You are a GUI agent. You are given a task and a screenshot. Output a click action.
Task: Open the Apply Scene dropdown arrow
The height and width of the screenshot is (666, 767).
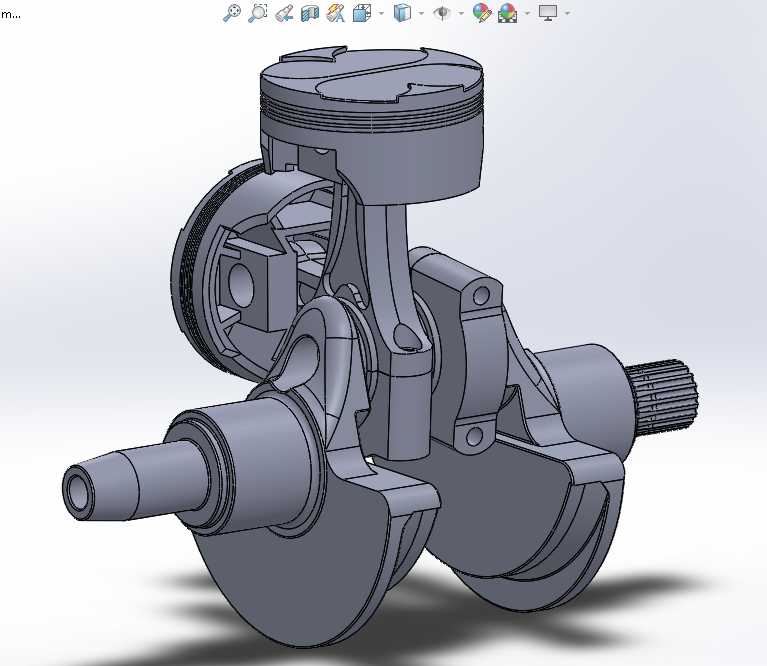tap(527, 13)
